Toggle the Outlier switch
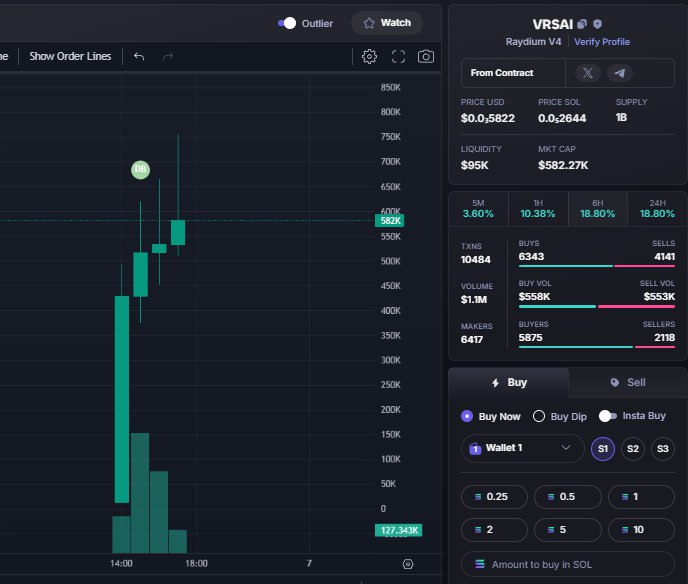The width and height of the screenshot is (688, 584). (x=287, y=23)
